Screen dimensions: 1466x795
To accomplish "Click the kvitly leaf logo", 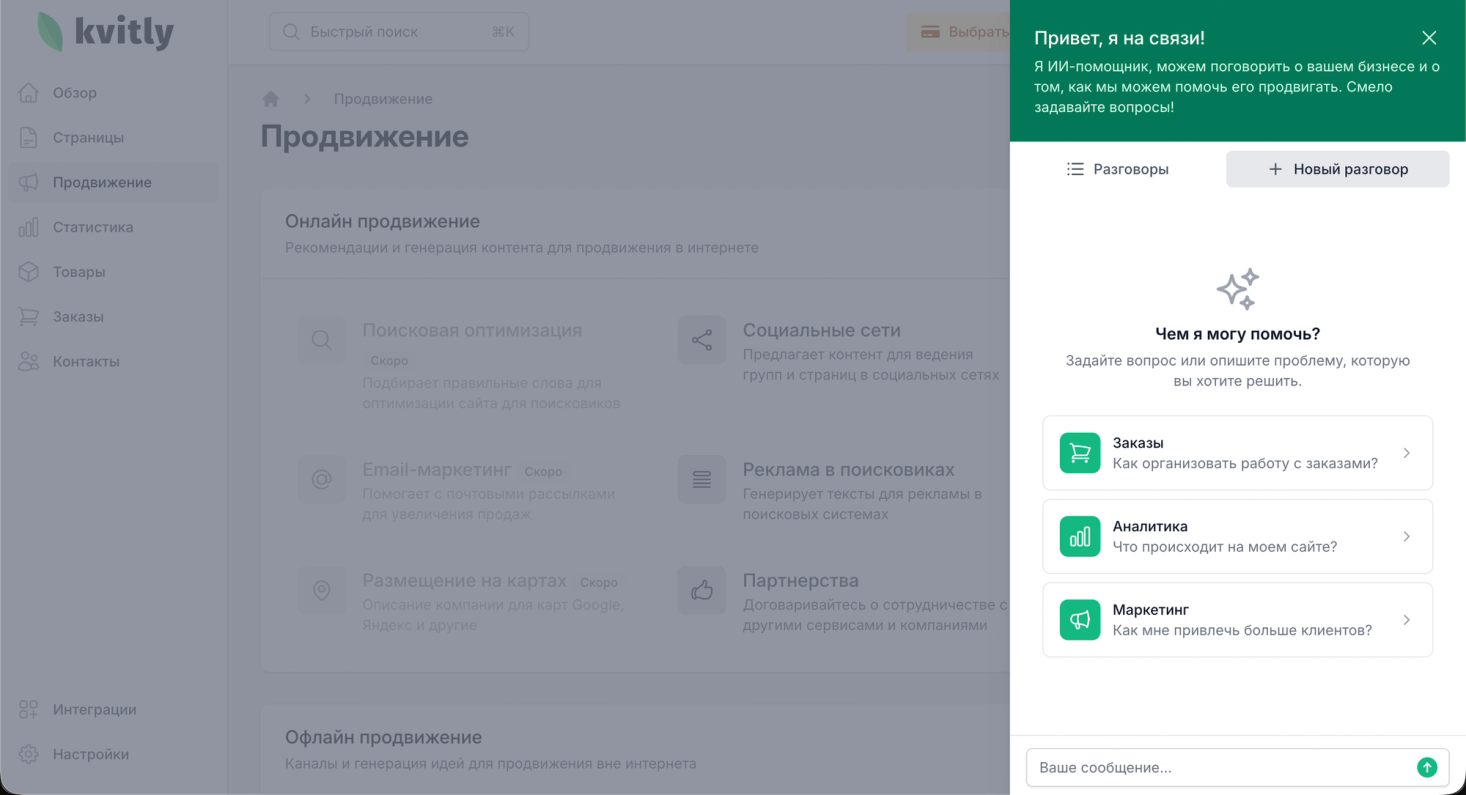I will pos(48,32).
